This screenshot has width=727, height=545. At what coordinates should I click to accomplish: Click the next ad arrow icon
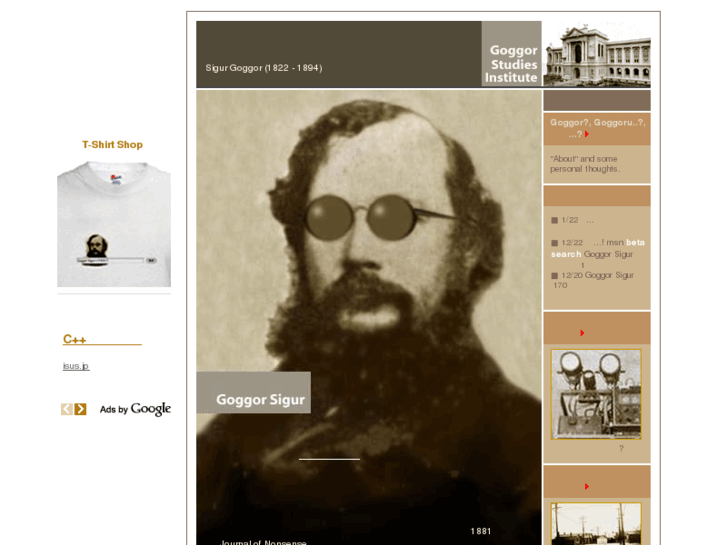click(81, 409)
